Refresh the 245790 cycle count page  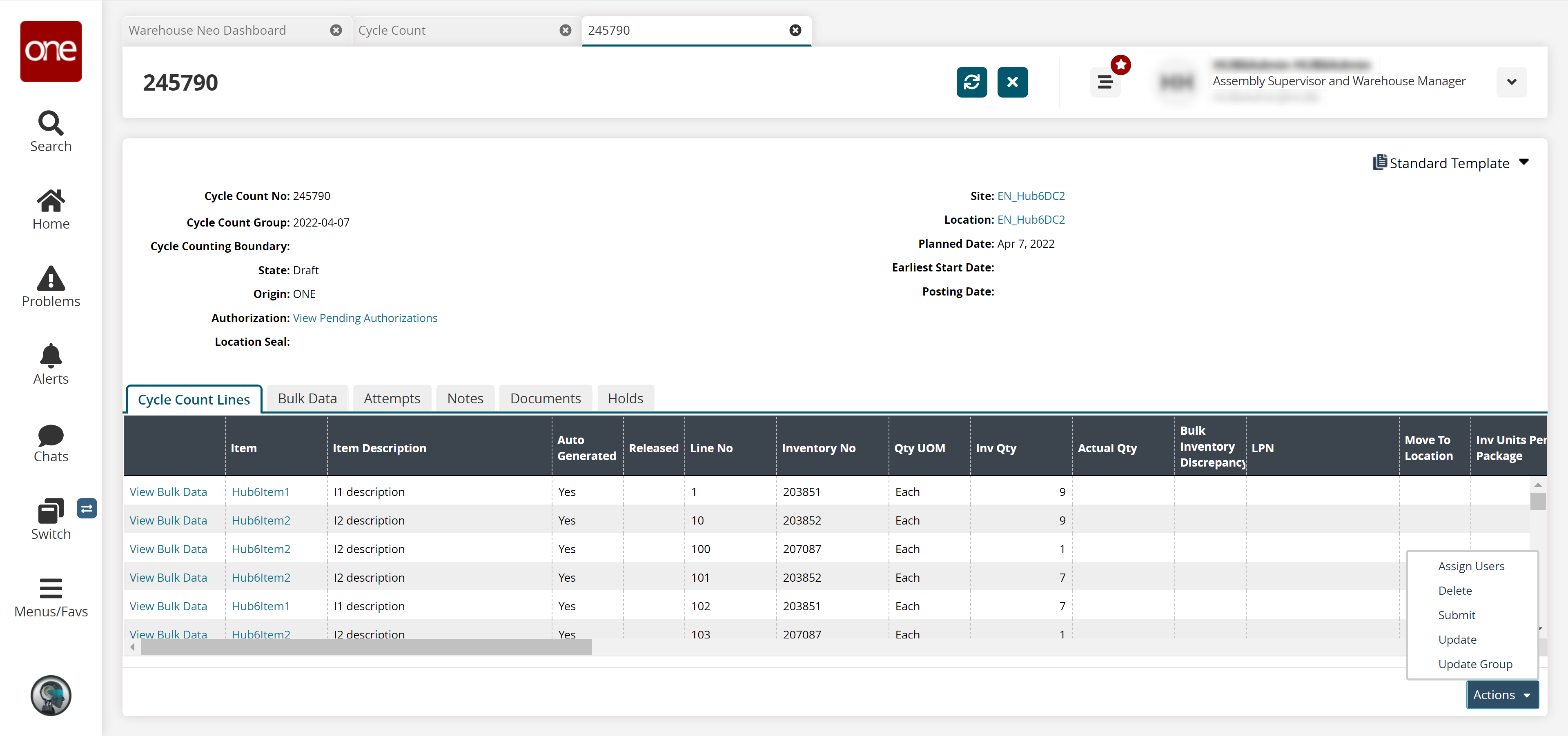coord(971,82)
